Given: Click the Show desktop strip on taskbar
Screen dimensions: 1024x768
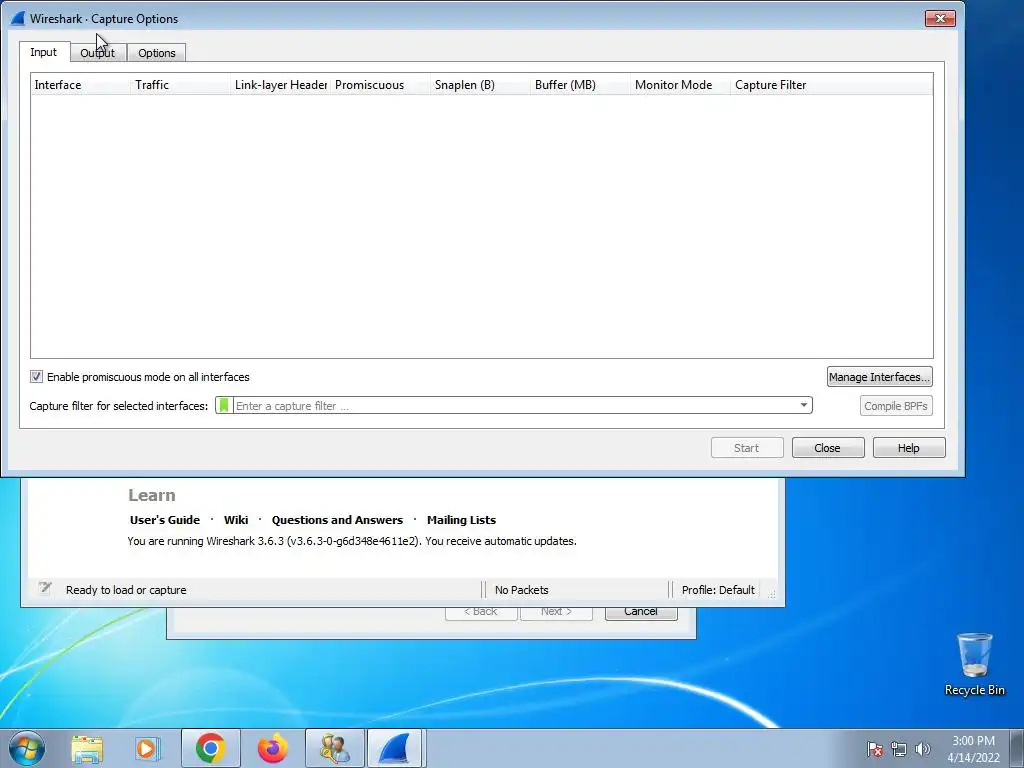Looking at the screenshot, I should 1017,748.
